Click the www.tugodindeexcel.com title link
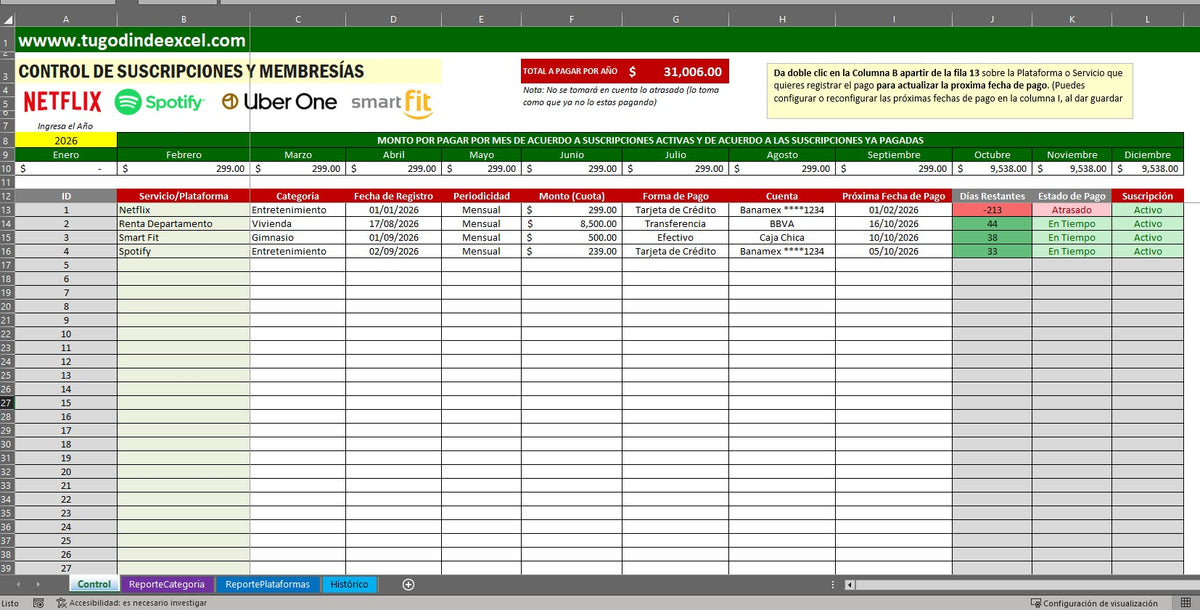Screen dimensions: 1200x610 pos(132,41)
